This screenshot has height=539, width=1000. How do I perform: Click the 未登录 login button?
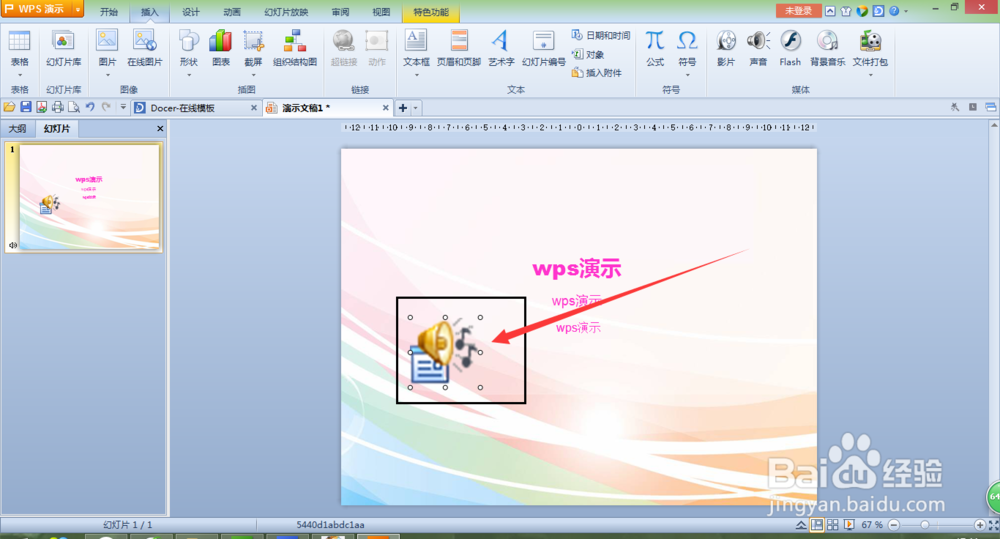[x=798, y=11]
